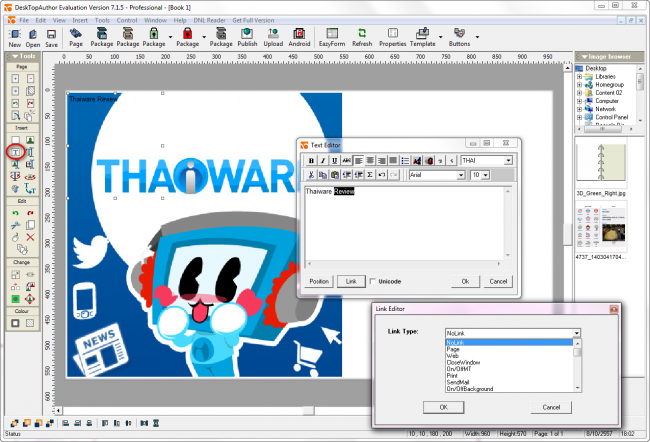The height and width of the screenshot is (442, 650).
Task: Click the Position button in Text Editor
Action: click(x=319, y=281)
